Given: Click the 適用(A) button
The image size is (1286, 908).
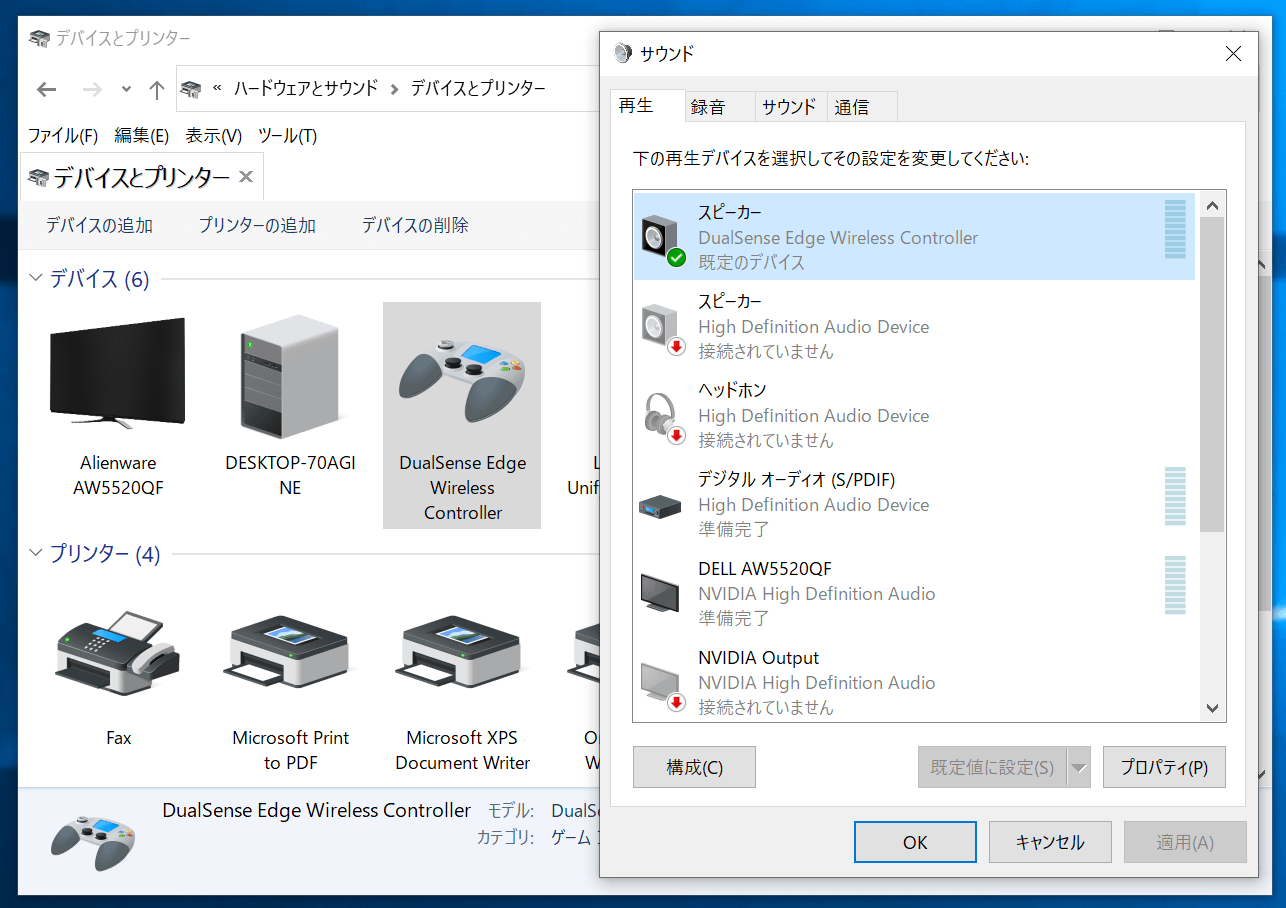Looking at the screenshot, I should click(1185, 842).
